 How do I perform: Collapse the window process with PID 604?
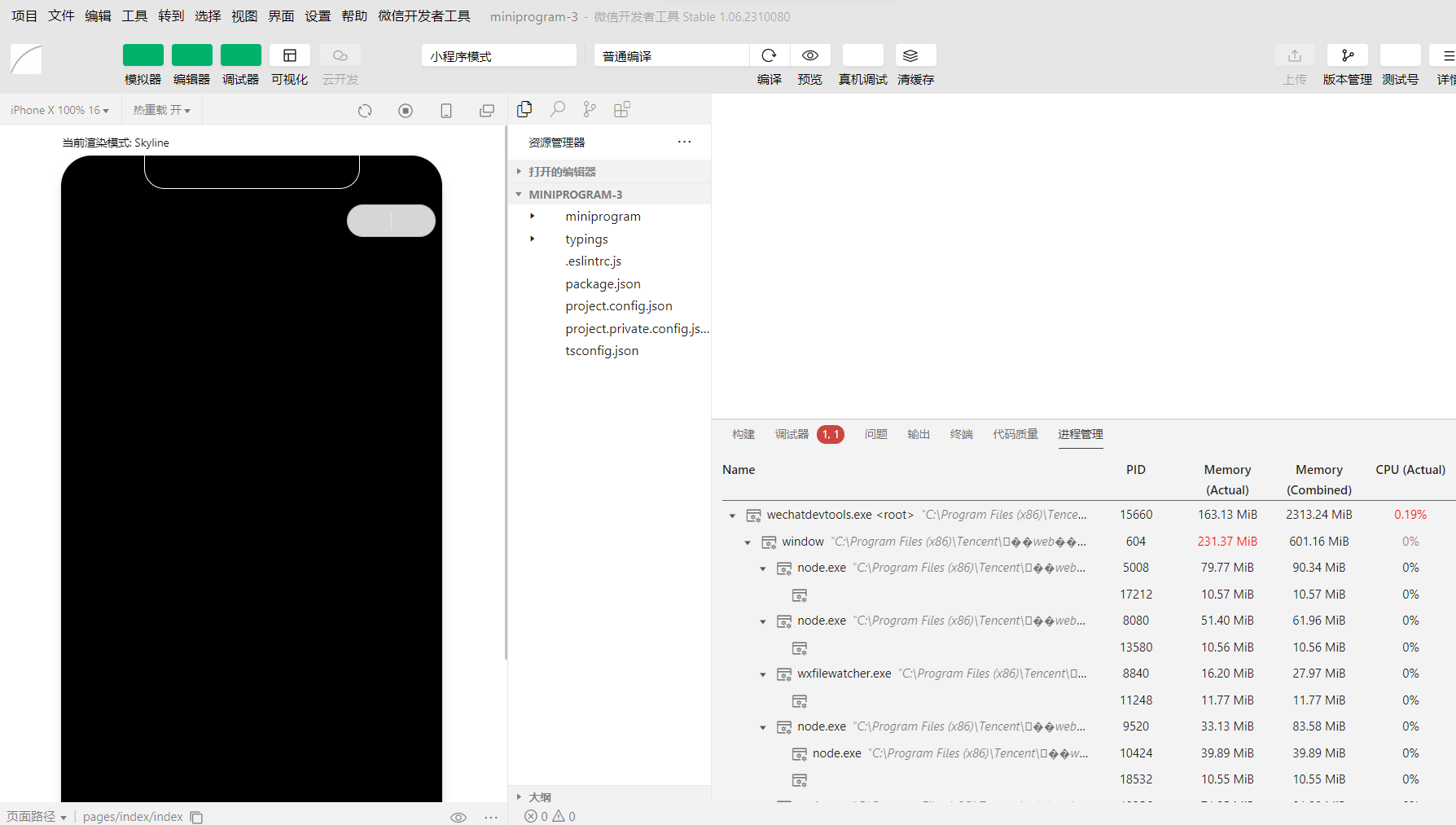(748, 542)
